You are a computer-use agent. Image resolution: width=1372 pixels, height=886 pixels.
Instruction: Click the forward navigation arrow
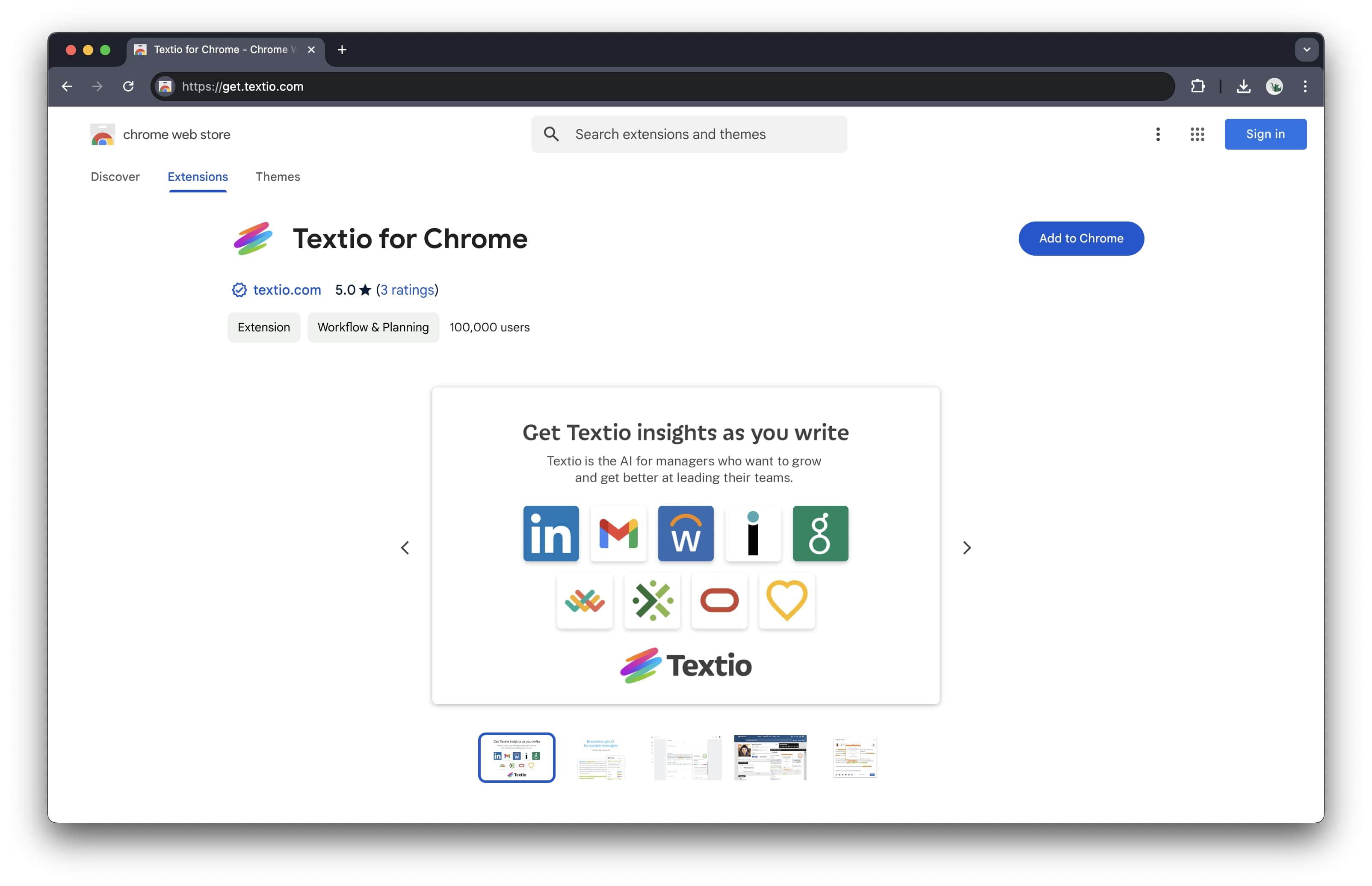click(x=97, y=86)
